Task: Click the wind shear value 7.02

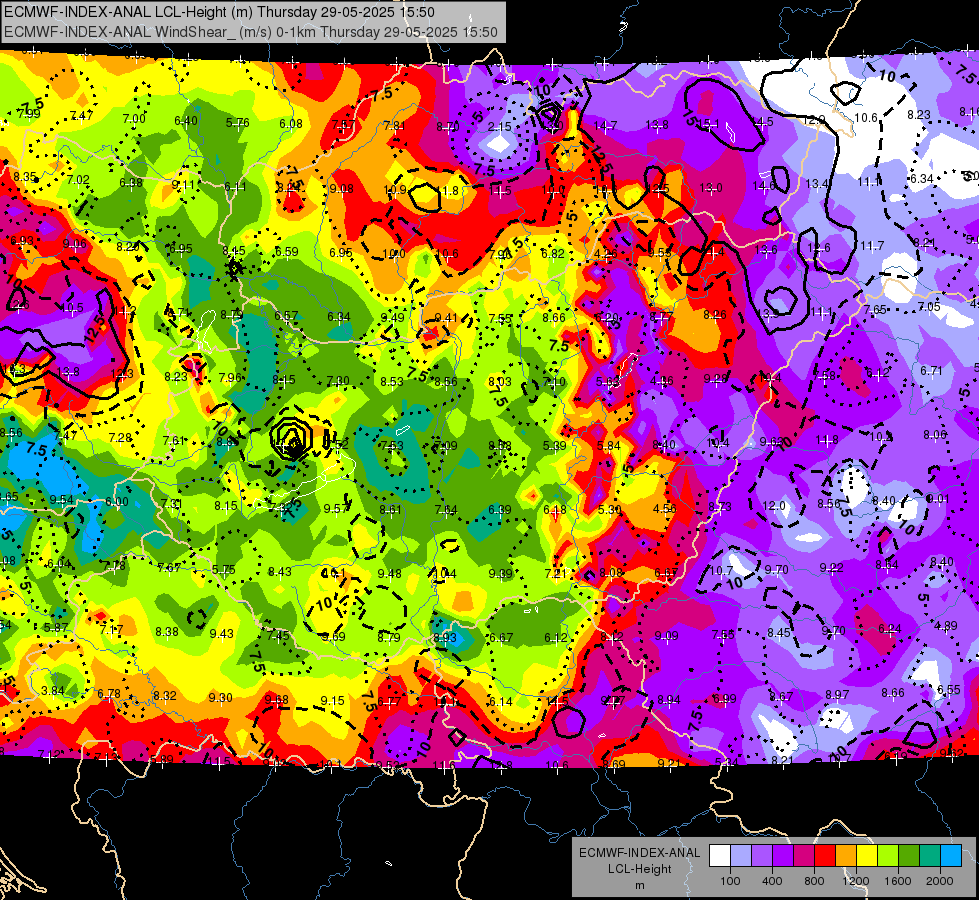Action: [x=78, y=180]
